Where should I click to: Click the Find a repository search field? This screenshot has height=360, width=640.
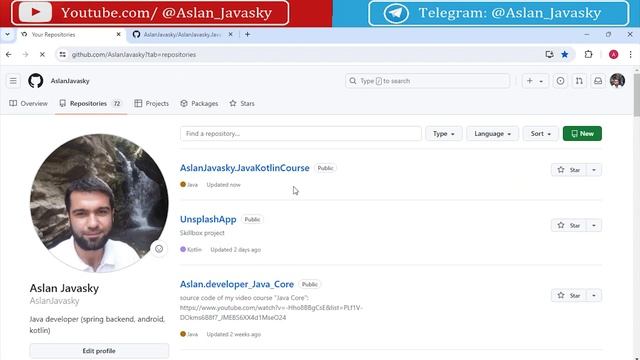(x=301, y=133)
